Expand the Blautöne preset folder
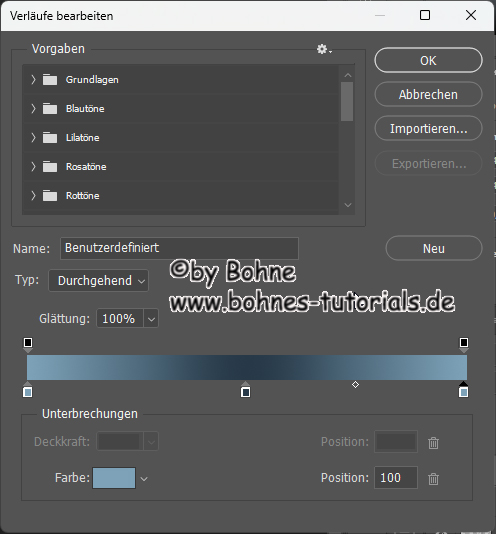The height and width of the screenshot is (534, 496). pos(33,109)
